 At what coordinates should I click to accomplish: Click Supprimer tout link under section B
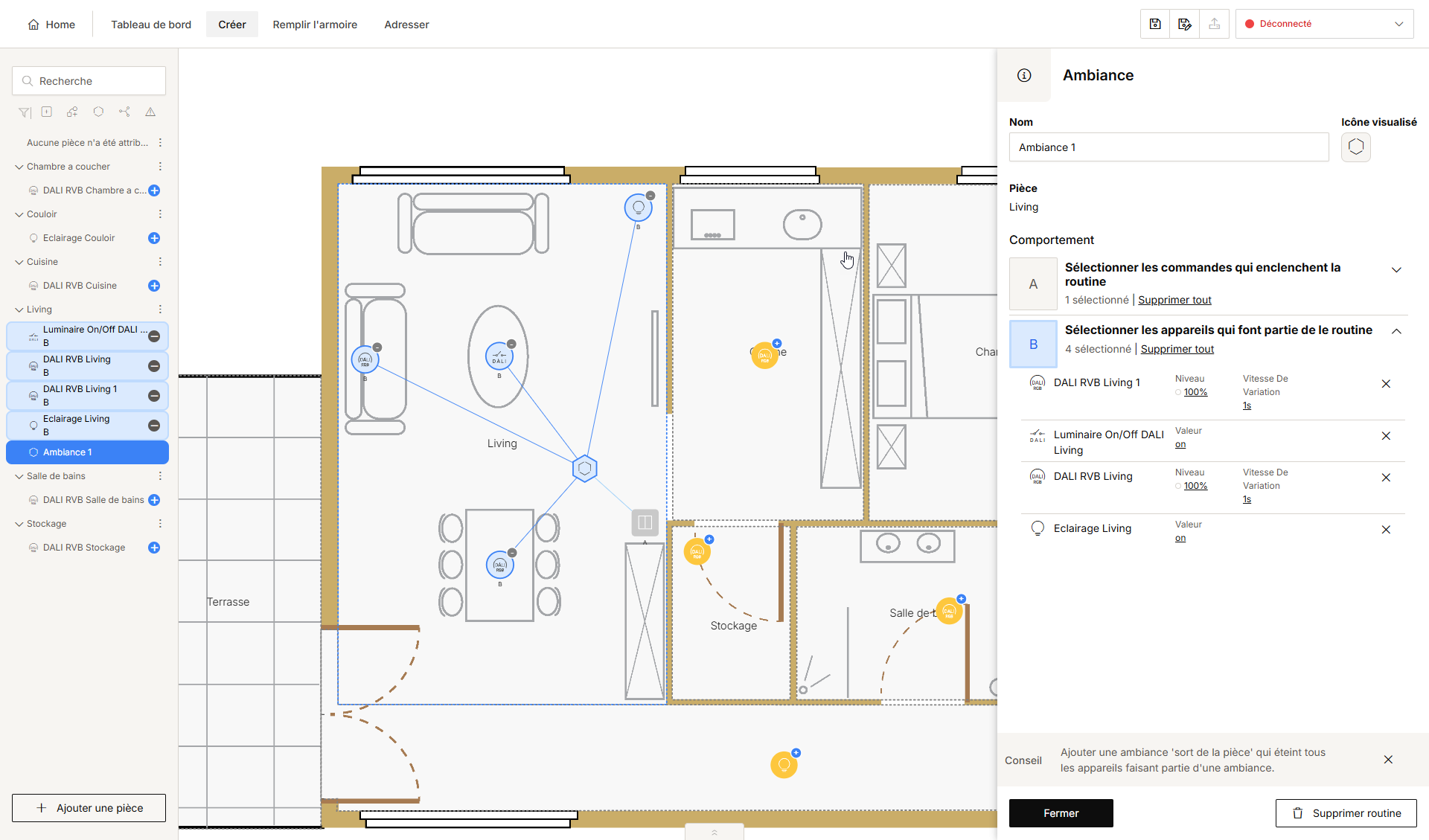(1177, 349)
